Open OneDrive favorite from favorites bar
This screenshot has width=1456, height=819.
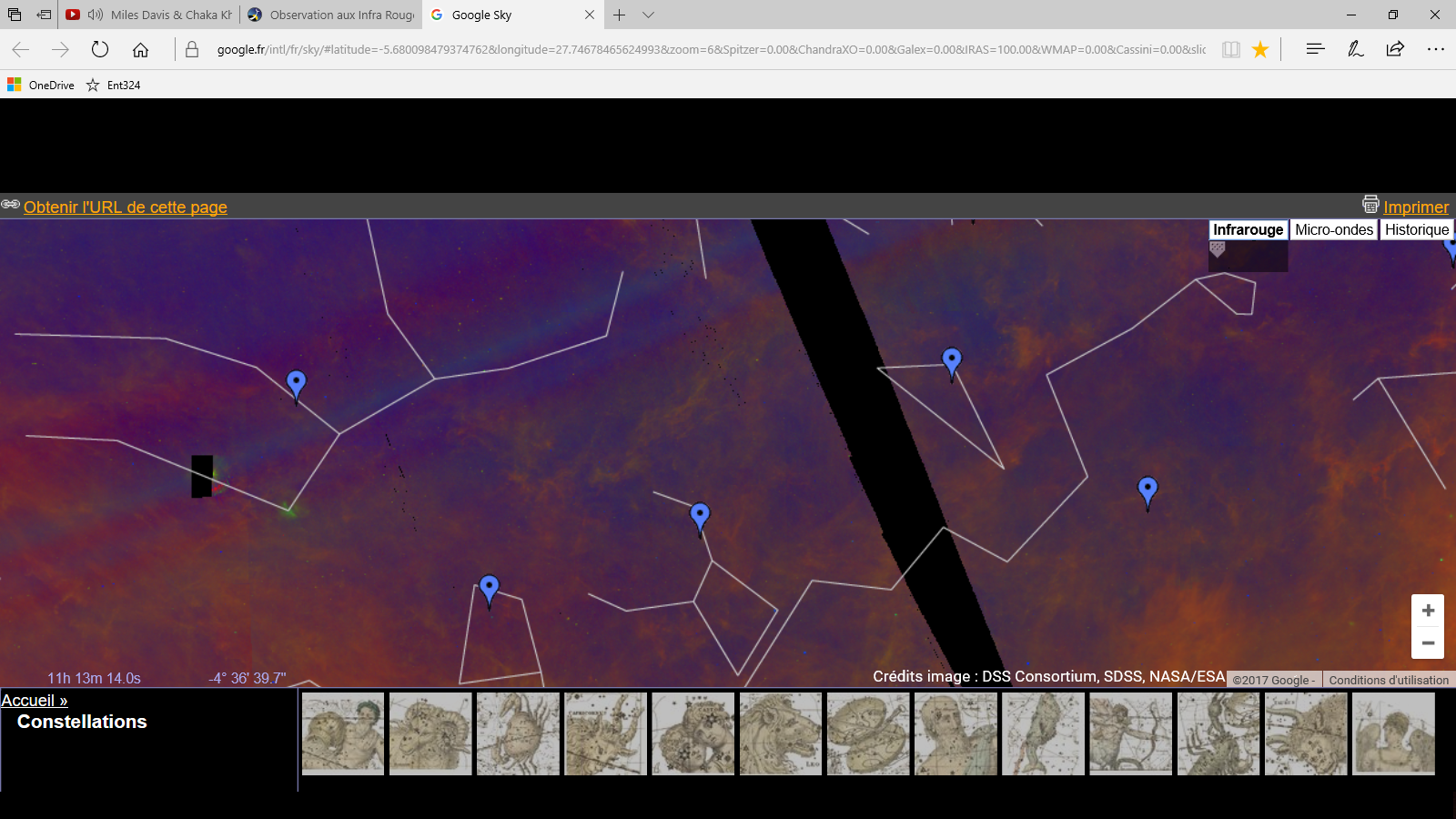click(x=41, y=85)
